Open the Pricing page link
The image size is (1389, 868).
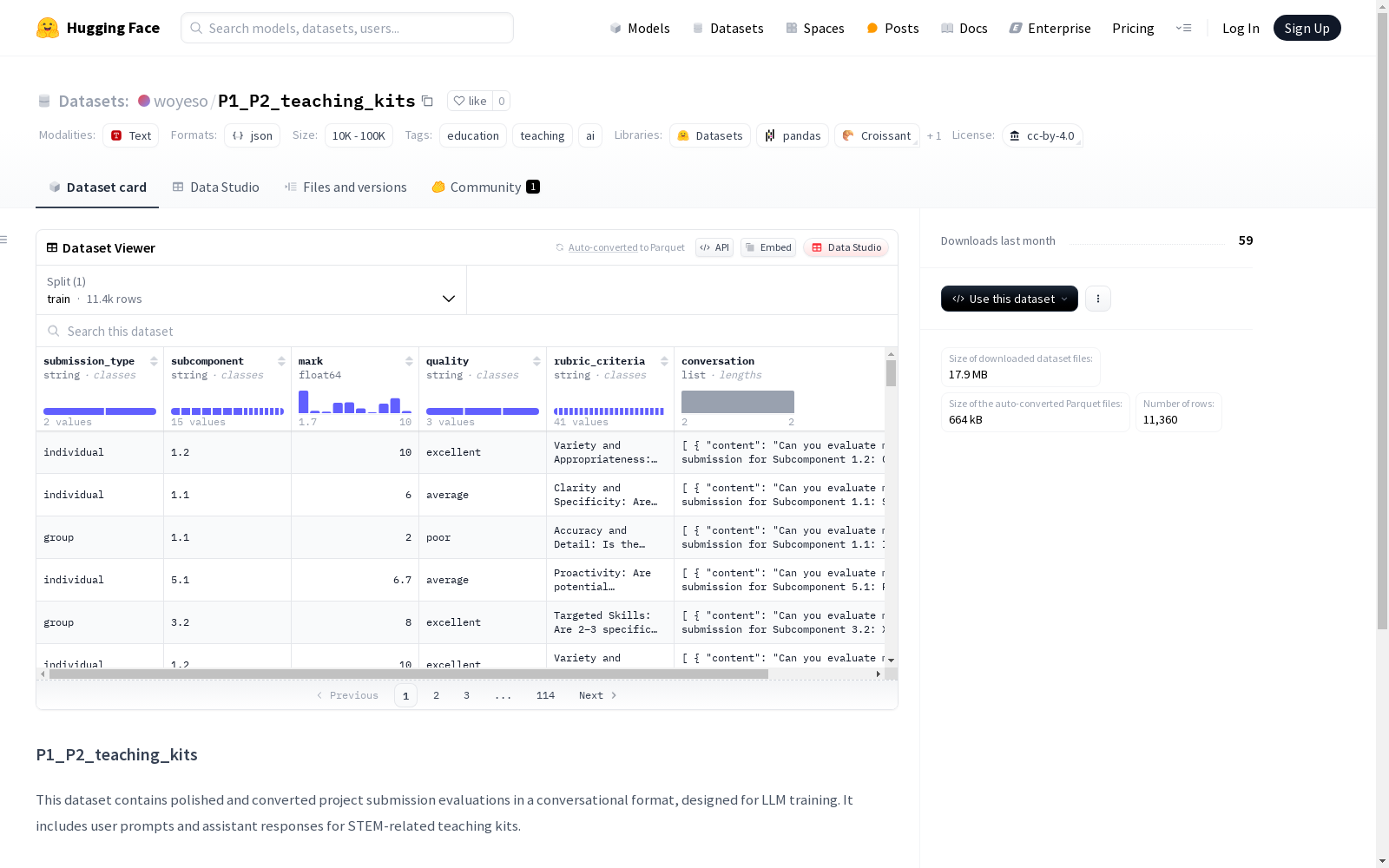point(1133,28)
